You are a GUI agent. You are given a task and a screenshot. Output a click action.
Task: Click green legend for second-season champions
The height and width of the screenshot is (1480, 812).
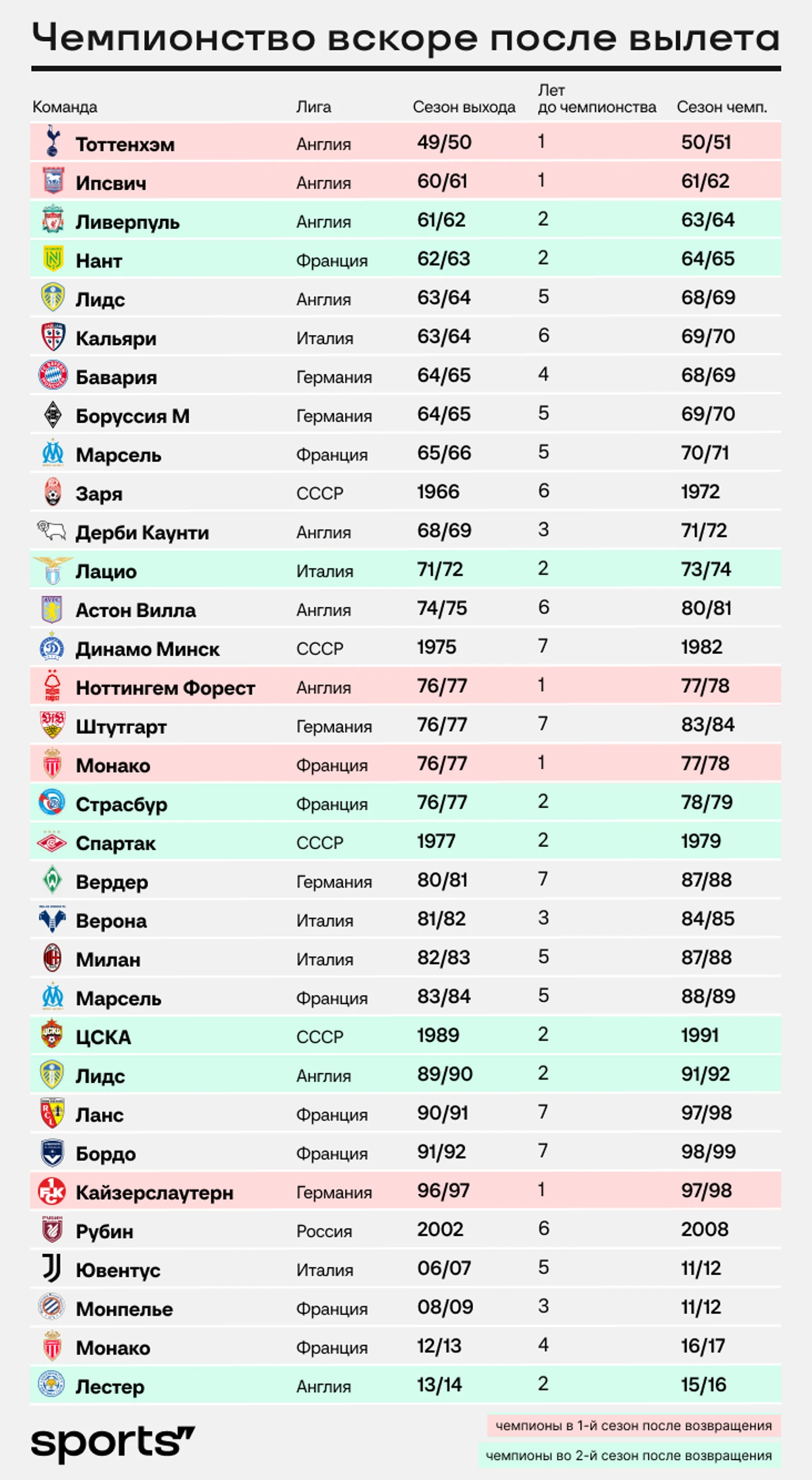[628, 1456]
